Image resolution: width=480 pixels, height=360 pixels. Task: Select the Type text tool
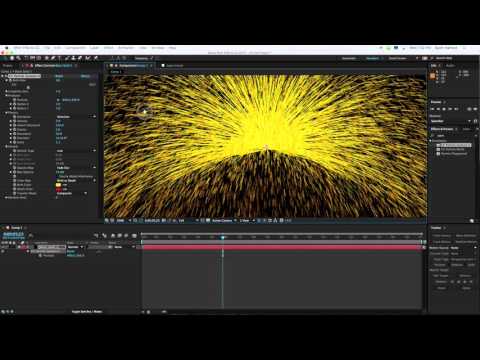click(x=60, y=58)
